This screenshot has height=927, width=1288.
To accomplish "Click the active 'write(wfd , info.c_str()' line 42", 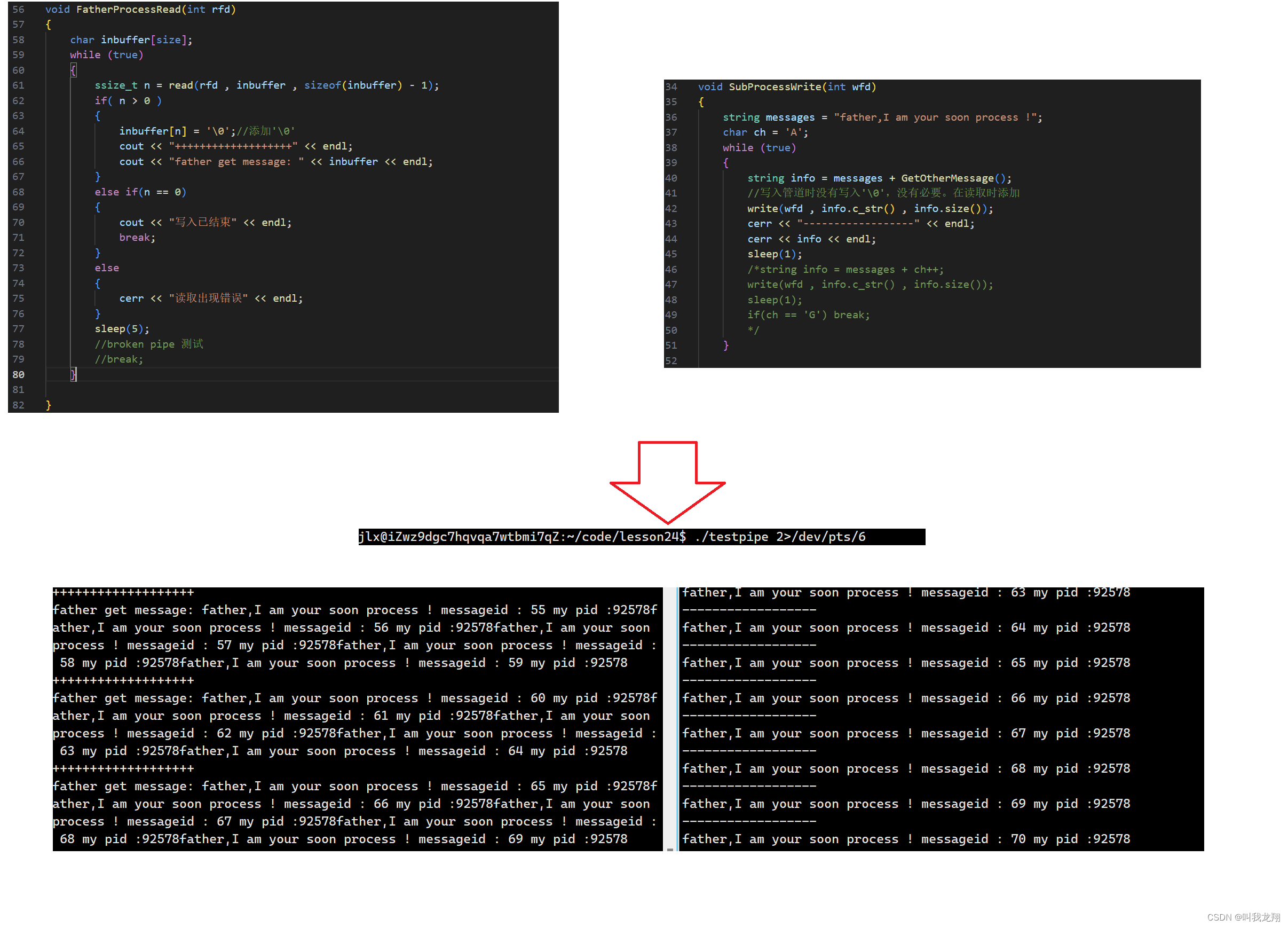I will pos(870,208).
